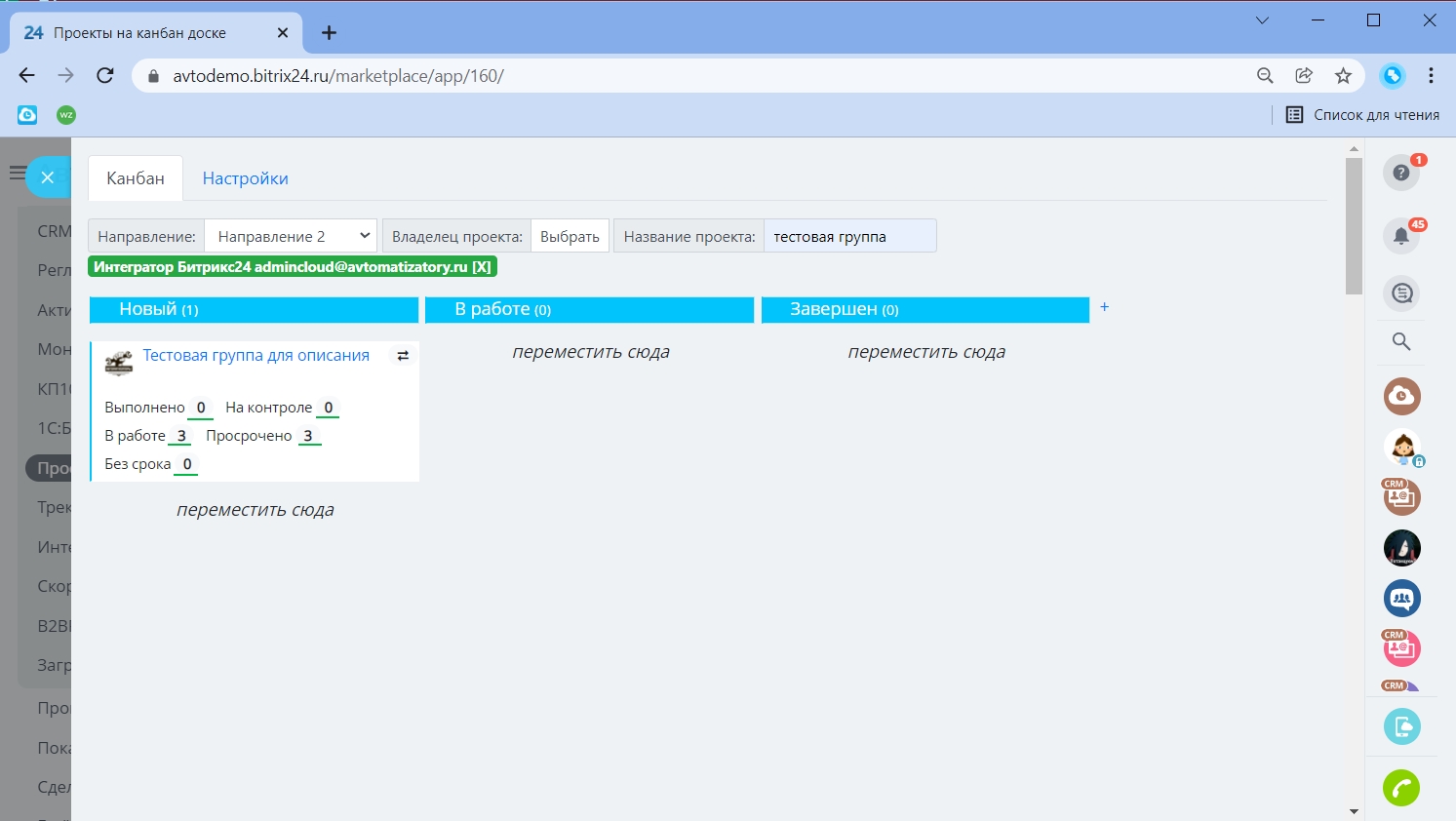
Task: Click the help question mark icon
Action: tap(1400, 173)
